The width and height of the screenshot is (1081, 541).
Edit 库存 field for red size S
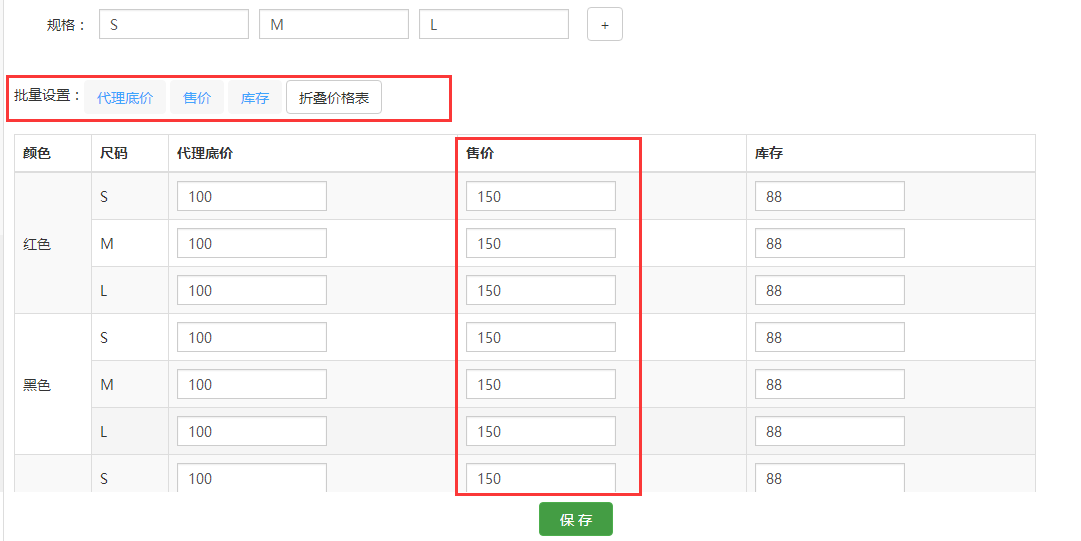pyautogui.click(x=829, y=197)
